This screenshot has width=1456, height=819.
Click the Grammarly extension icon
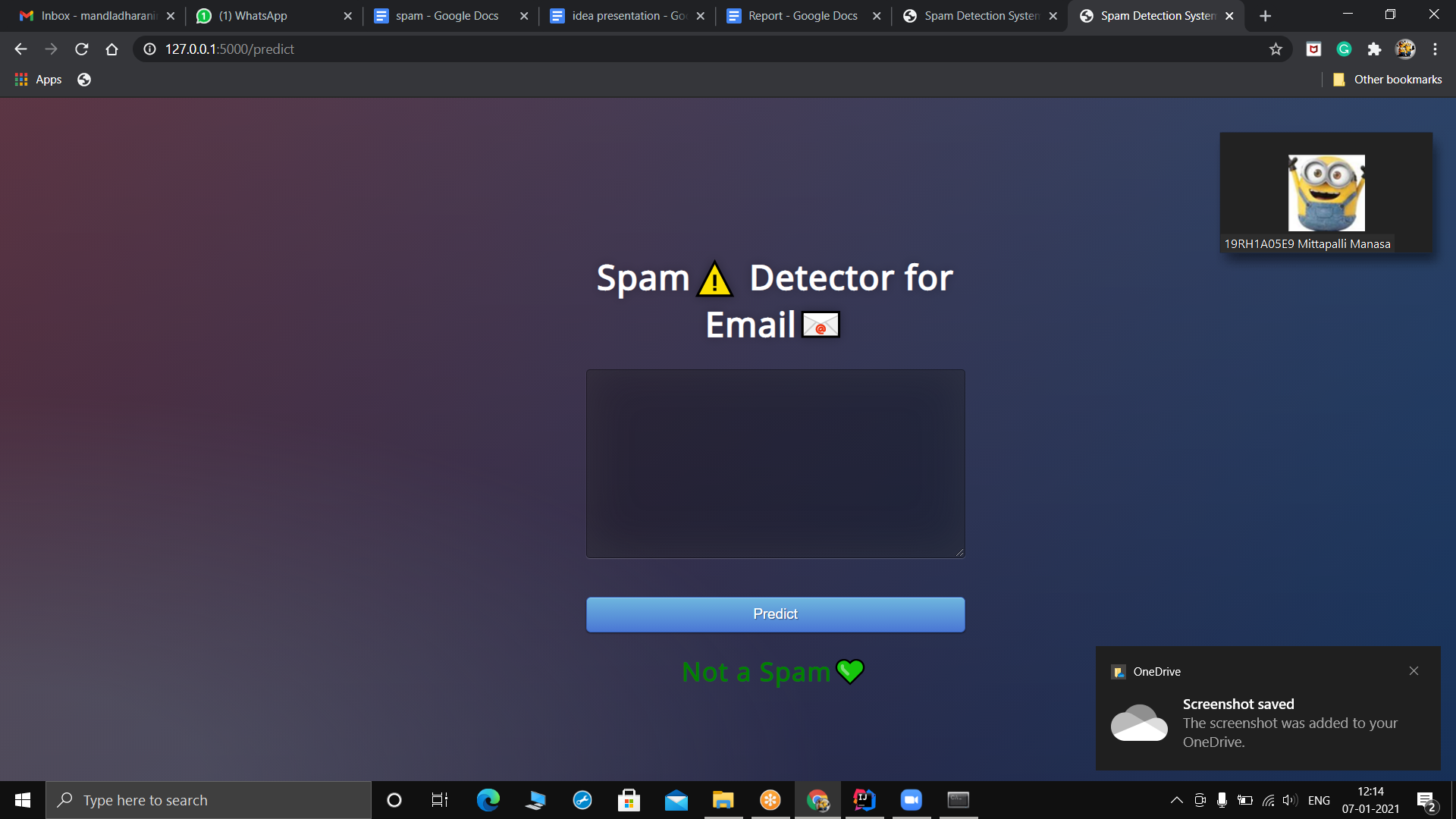(x=1344, y=49)
